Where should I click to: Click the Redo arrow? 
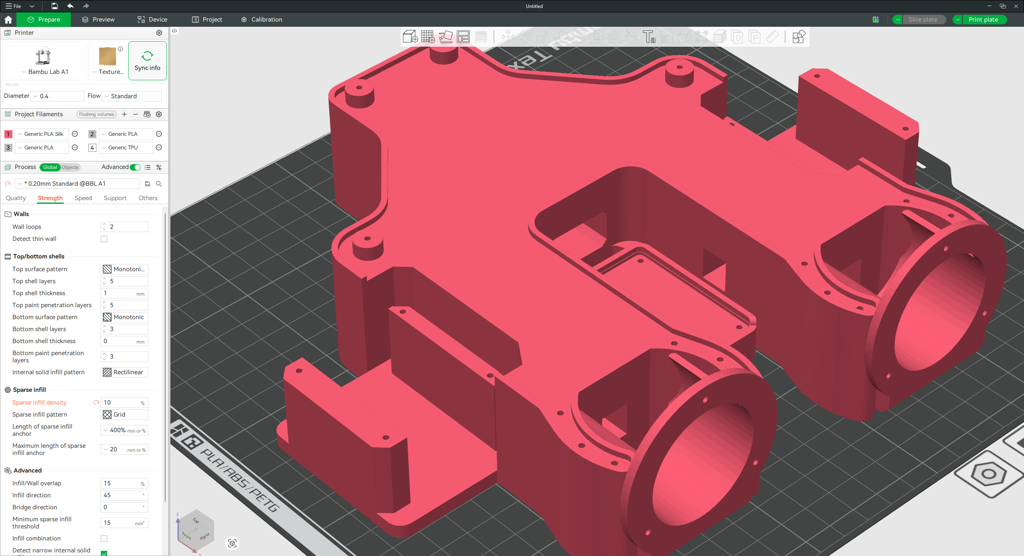[86, 6]
